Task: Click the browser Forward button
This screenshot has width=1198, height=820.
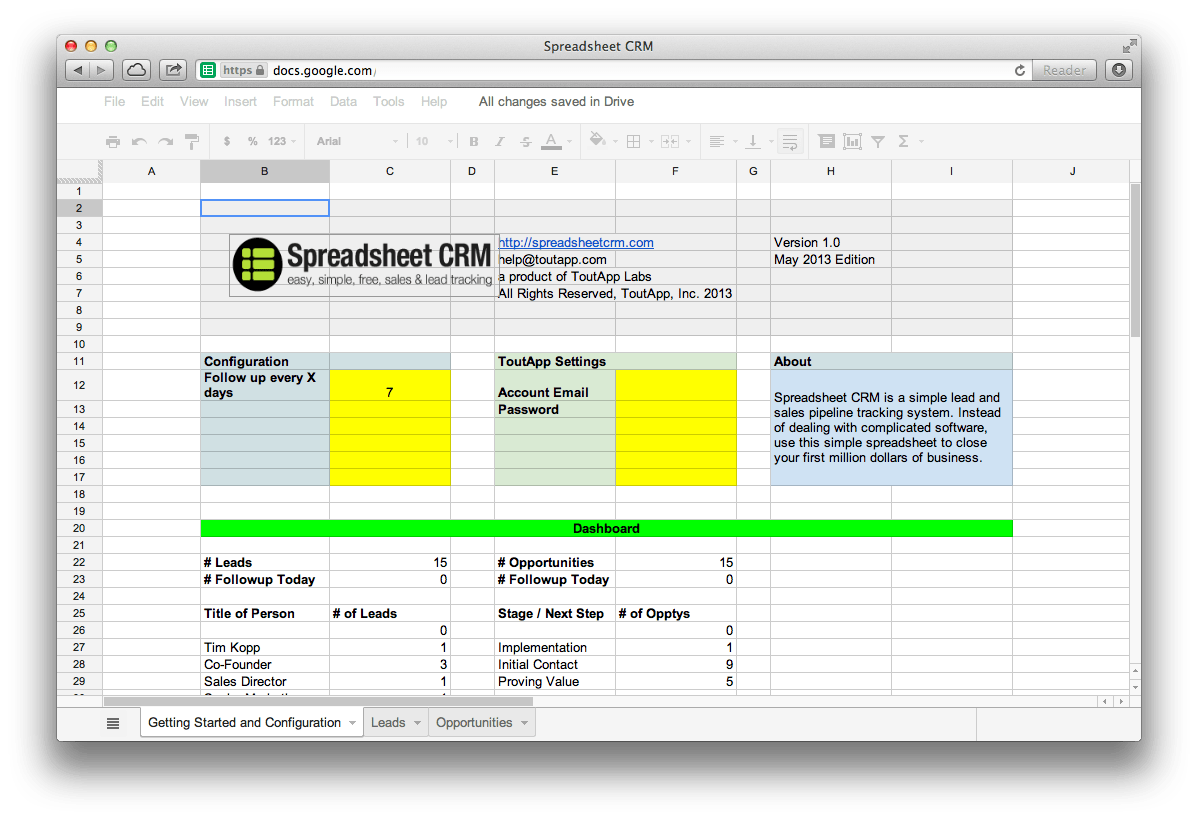Action: [x=102, y=70]
